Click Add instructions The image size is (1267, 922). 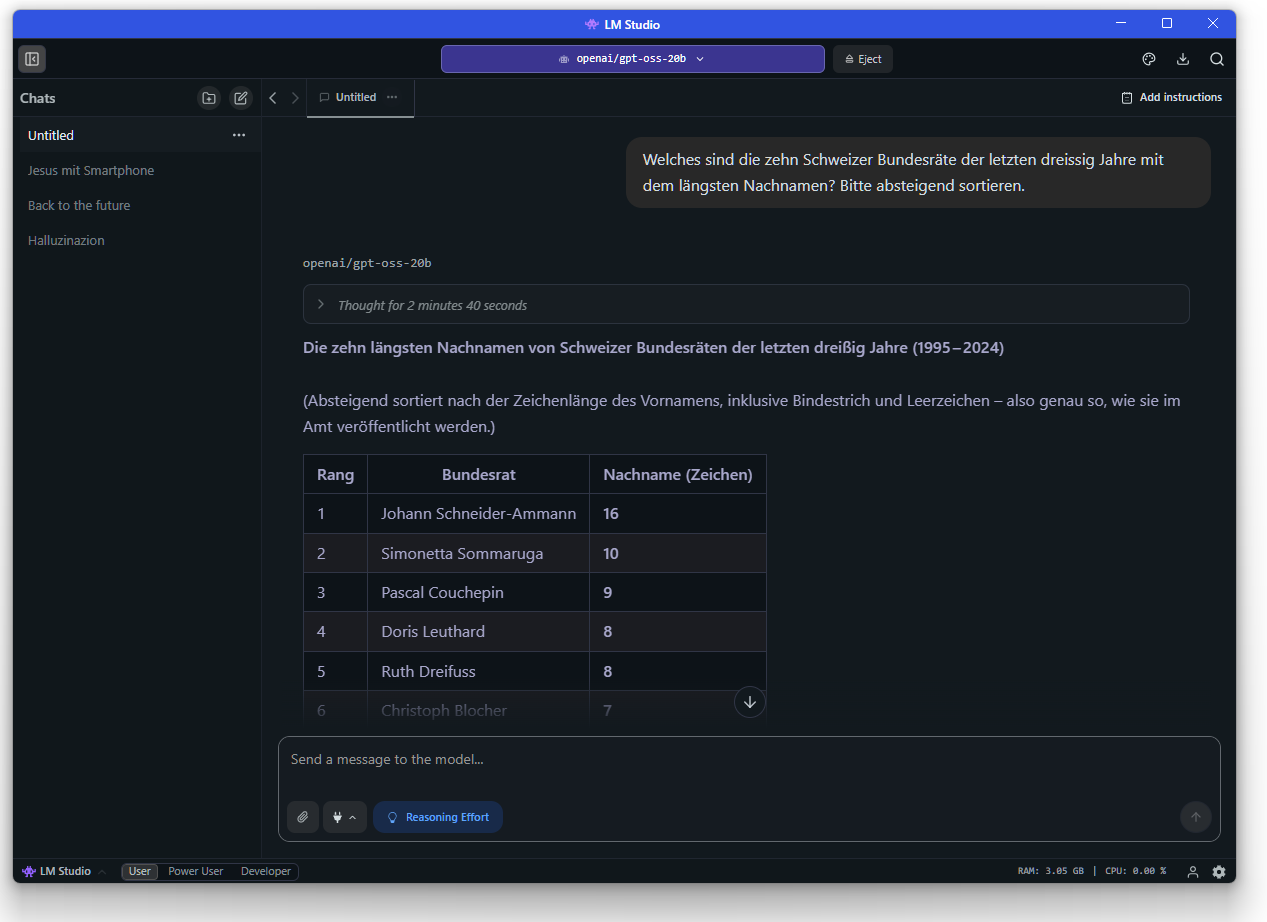1171,98
